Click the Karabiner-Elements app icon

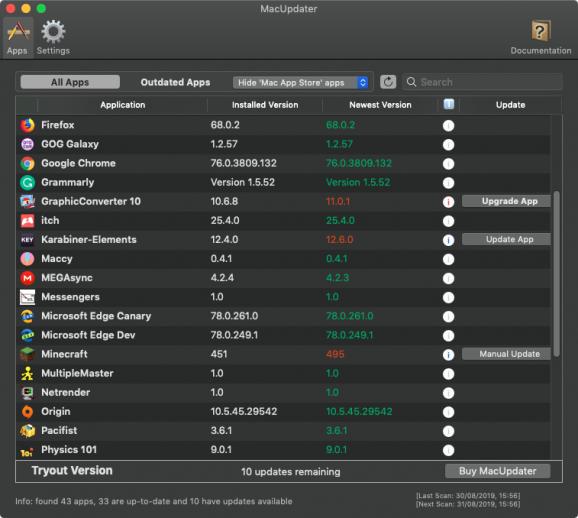point(27,240)
